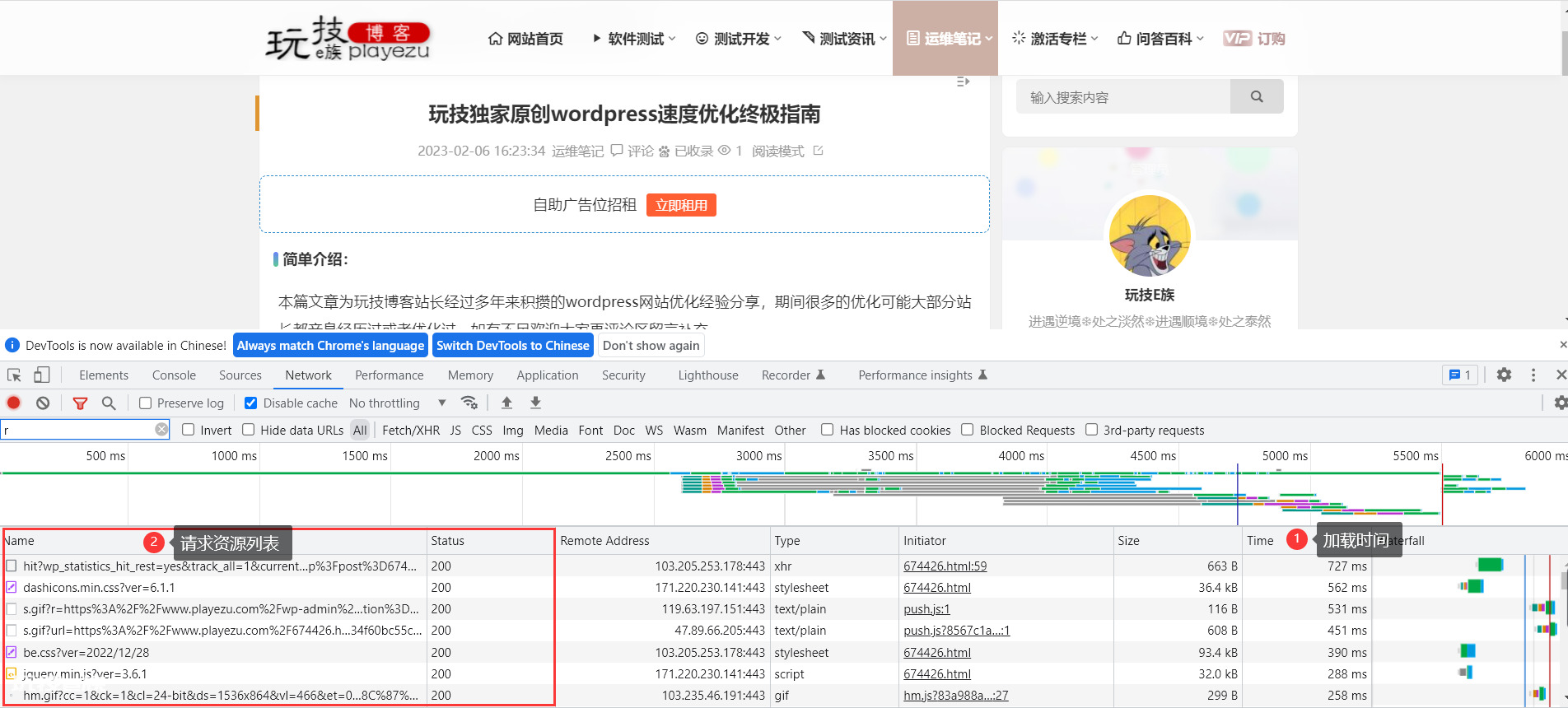
Task: Click the 立即租用 button
Action: coord(681,205)
